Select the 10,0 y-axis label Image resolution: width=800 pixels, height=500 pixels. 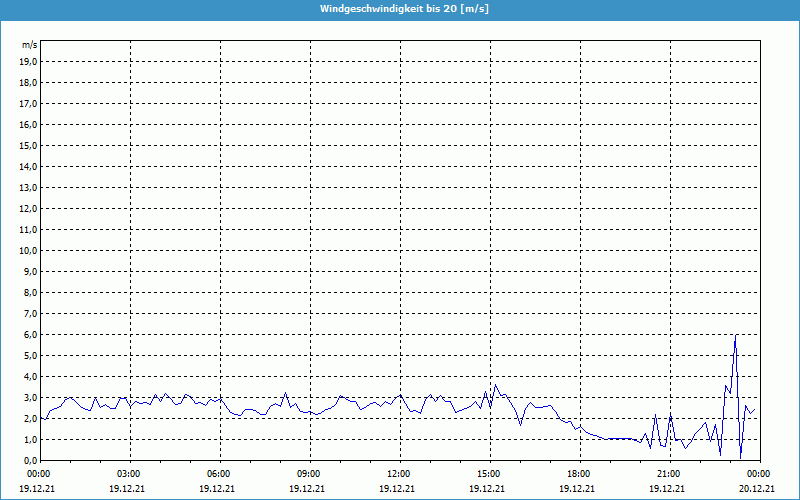point(29,250)
